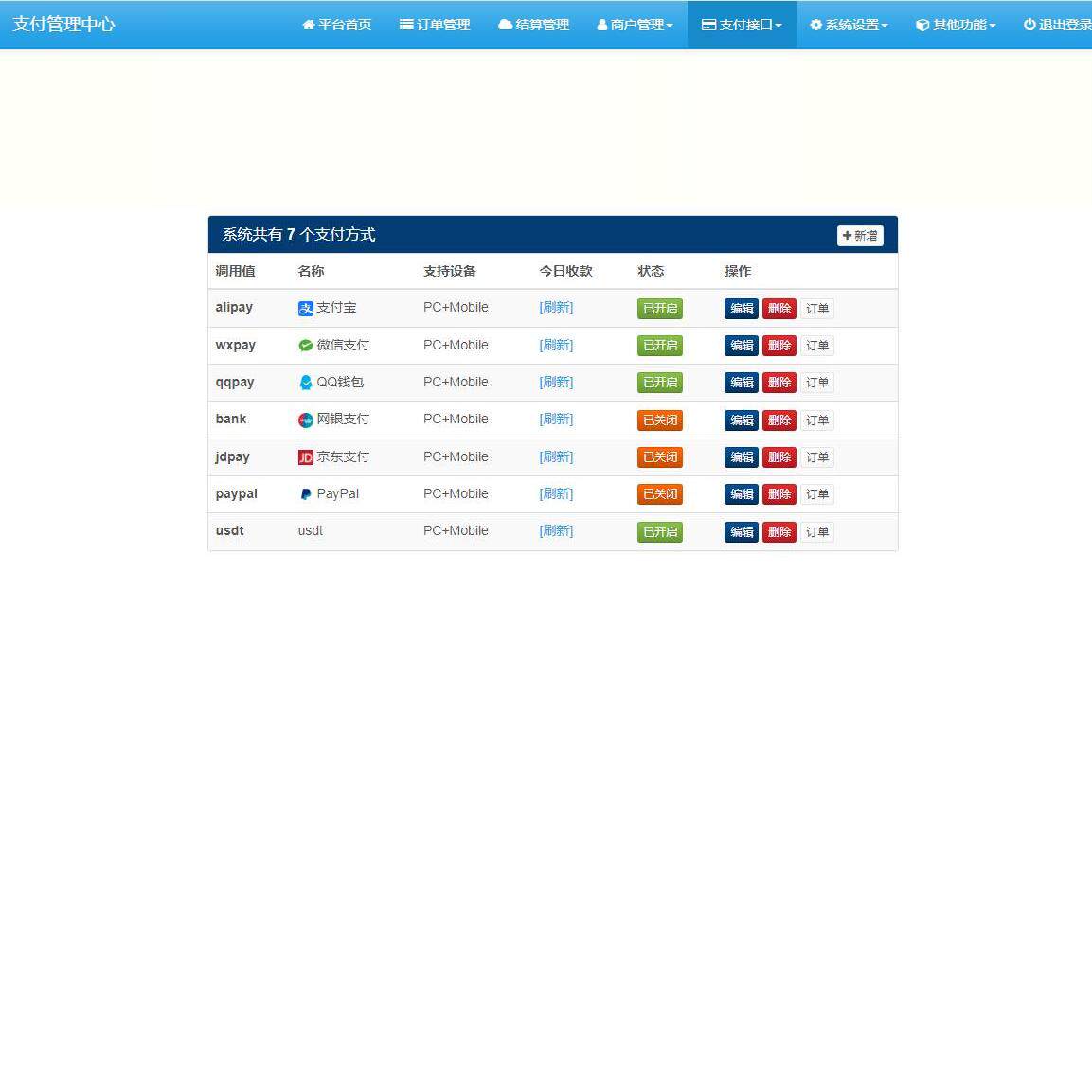
Task: Refresh today's income for alipay
Action: pyautogui.click(x=556, y=307)
